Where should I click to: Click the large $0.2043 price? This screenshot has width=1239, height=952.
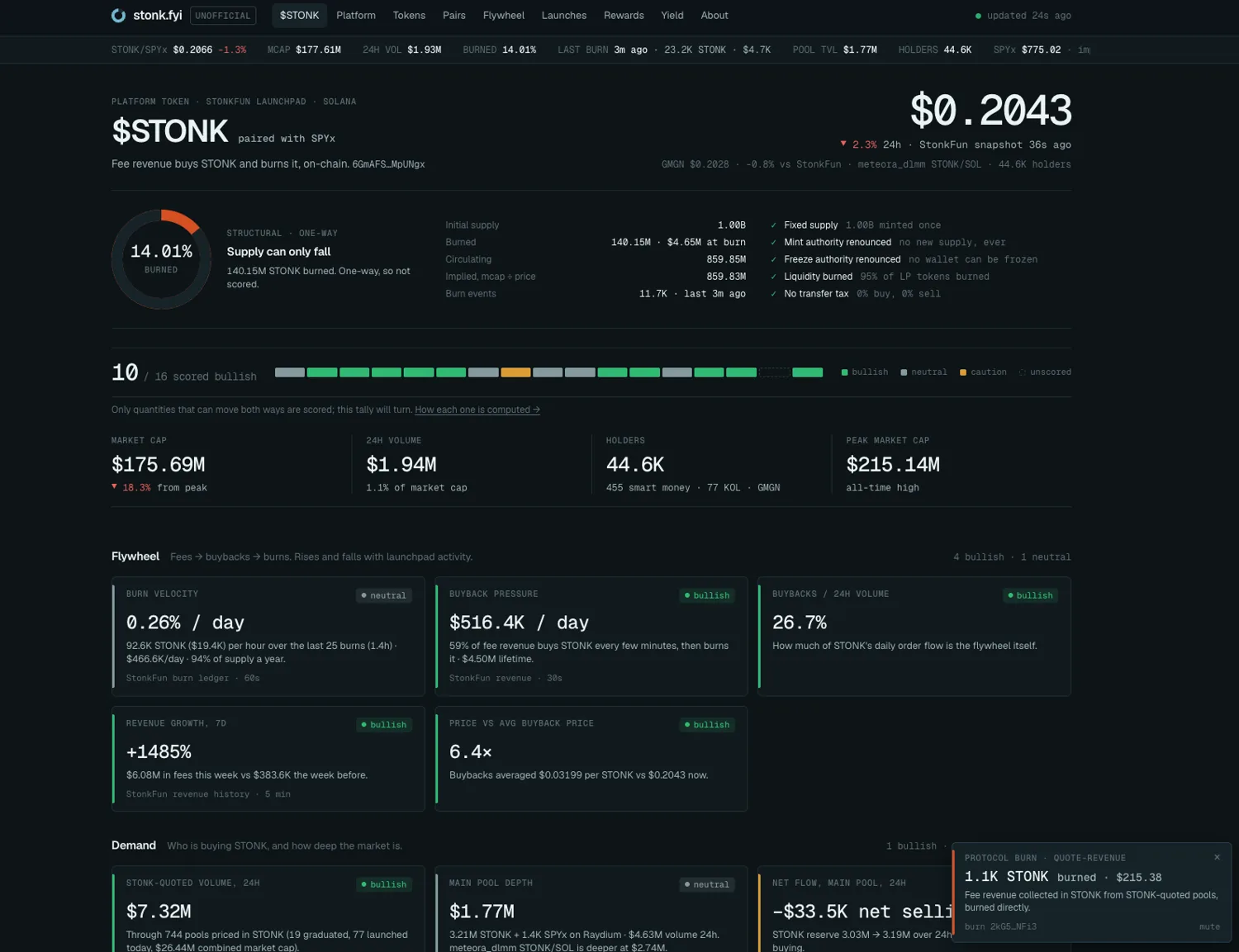(990, 111)
